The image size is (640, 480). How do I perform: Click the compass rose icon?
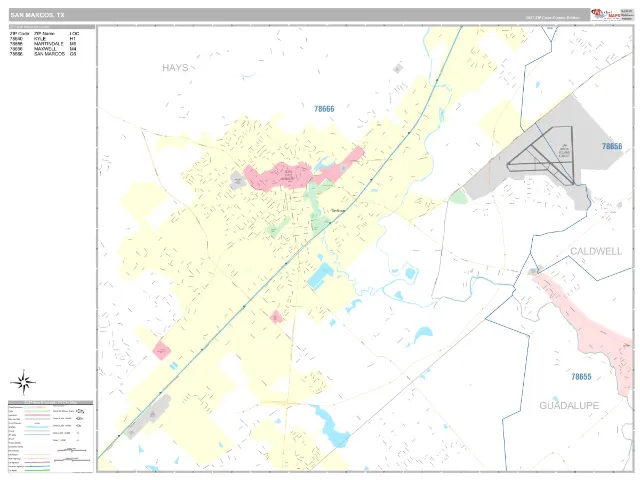coord(23,382)
